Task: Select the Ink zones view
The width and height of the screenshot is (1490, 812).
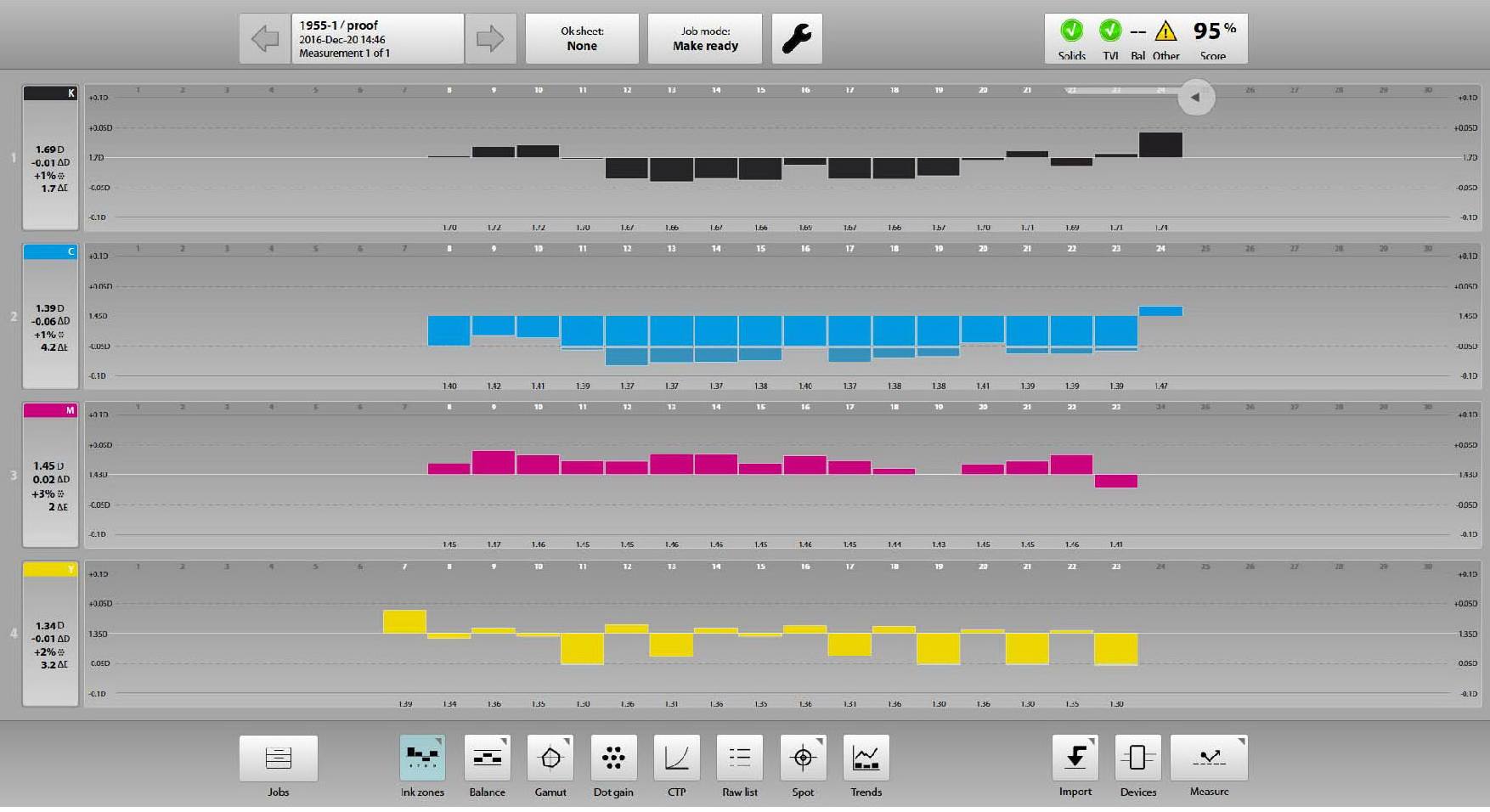Action: click(x=422, y=758)
